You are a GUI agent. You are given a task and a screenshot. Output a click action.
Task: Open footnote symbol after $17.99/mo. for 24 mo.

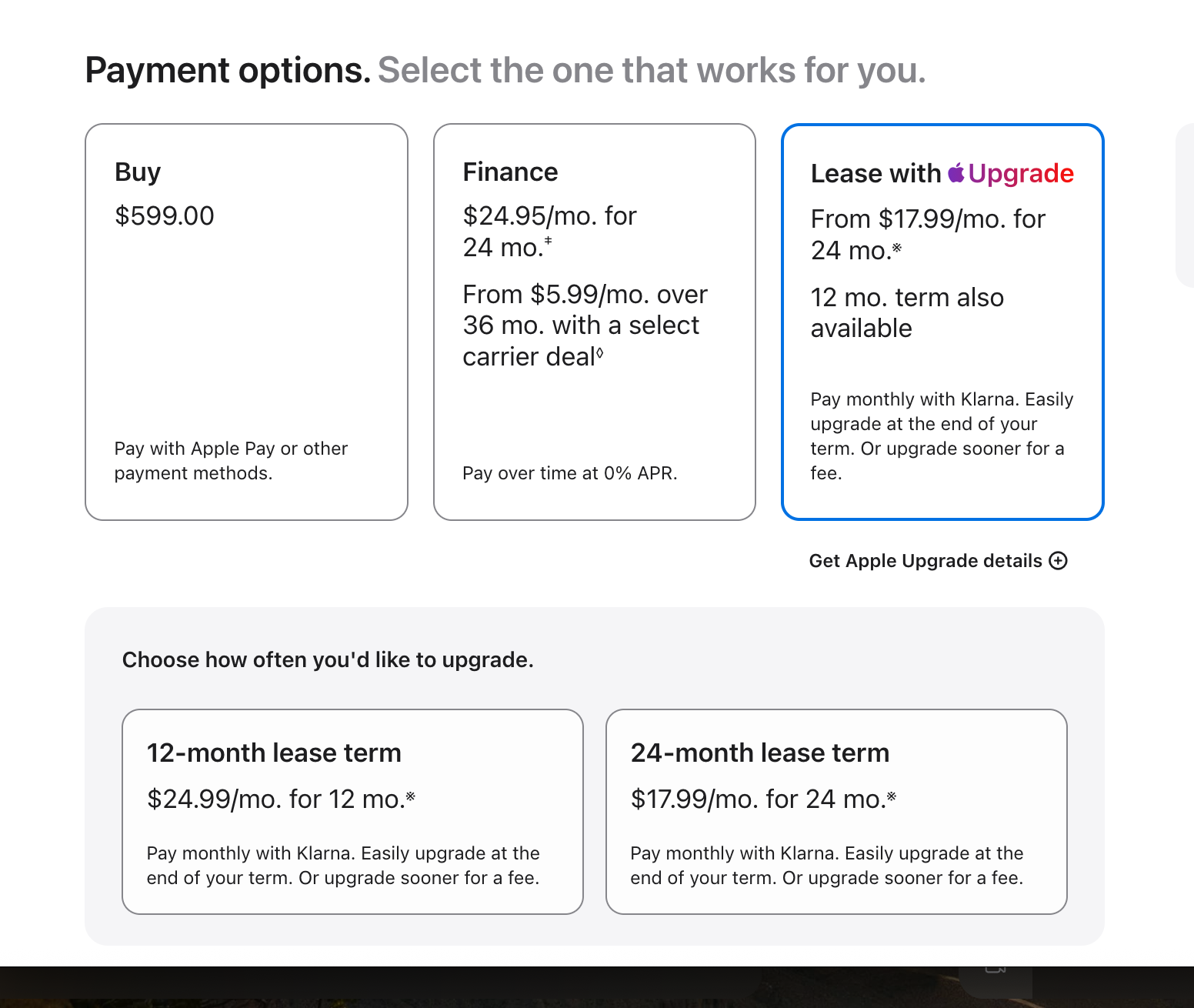[892, 796]
